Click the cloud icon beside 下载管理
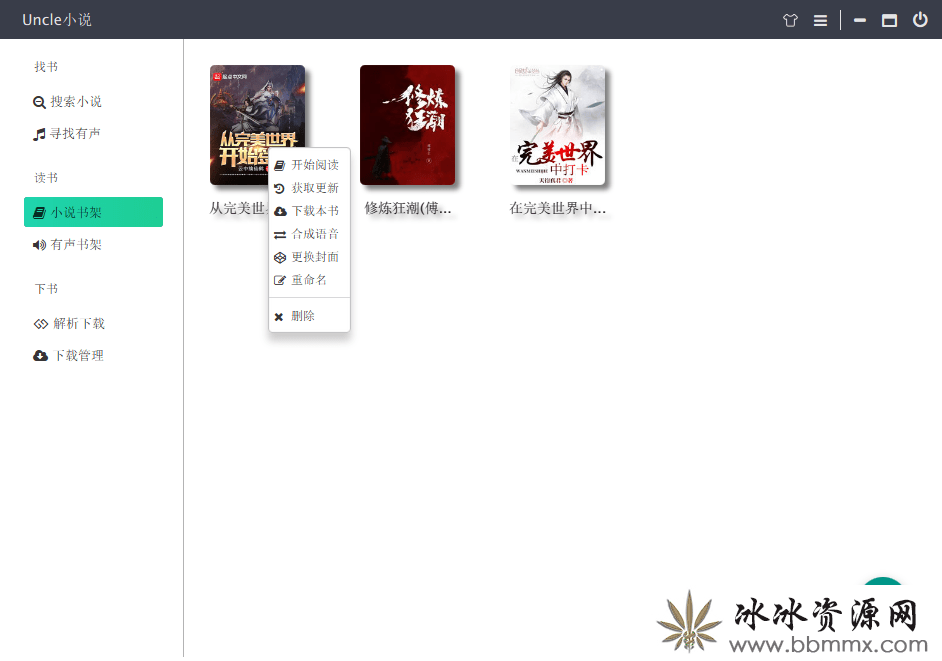The width and height of the screenshot is (942, 661). (40, 356)
